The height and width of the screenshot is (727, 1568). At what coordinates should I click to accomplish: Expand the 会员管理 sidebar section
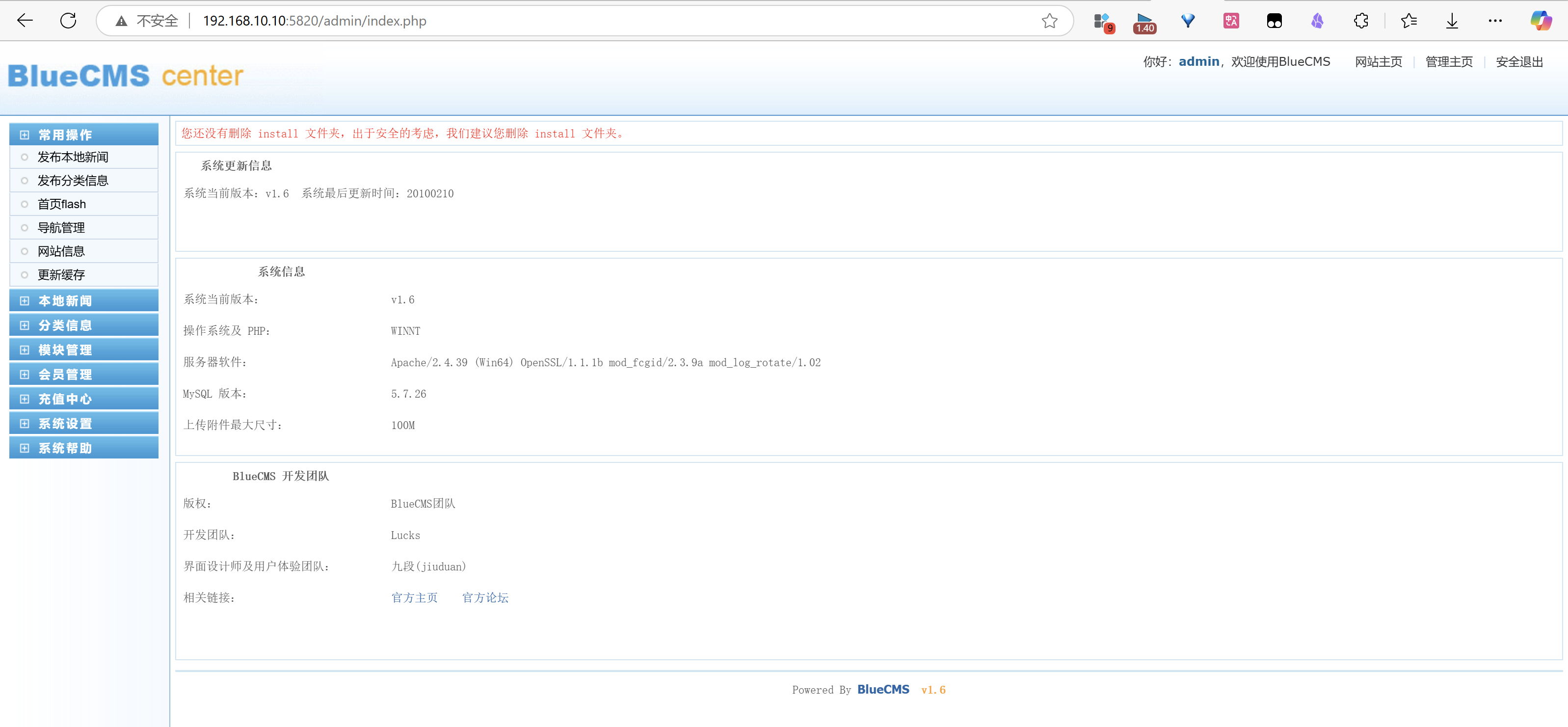coord(65,375)
